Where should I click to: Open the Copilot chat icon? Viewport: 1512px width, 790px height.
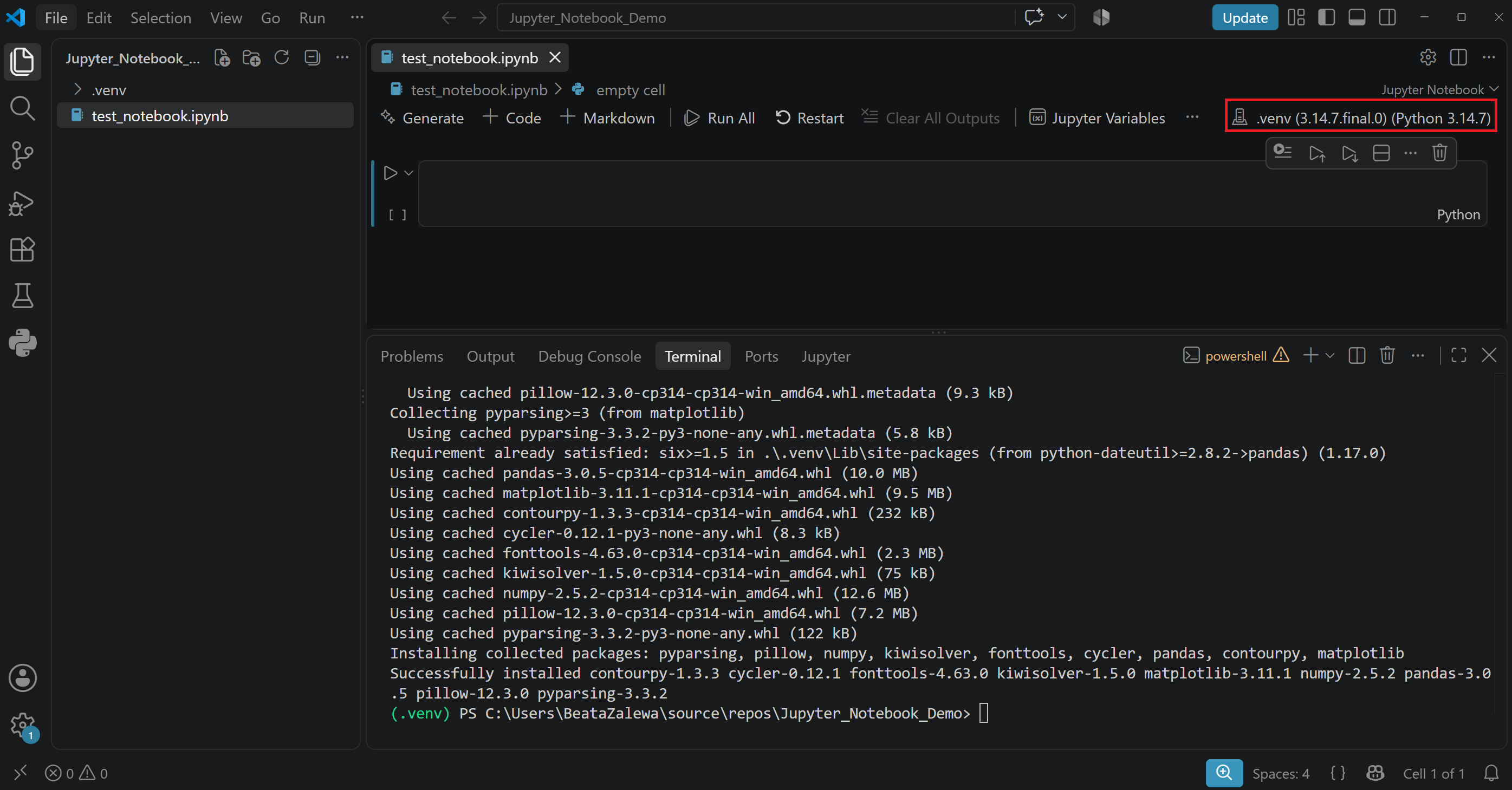point(1034,17)
